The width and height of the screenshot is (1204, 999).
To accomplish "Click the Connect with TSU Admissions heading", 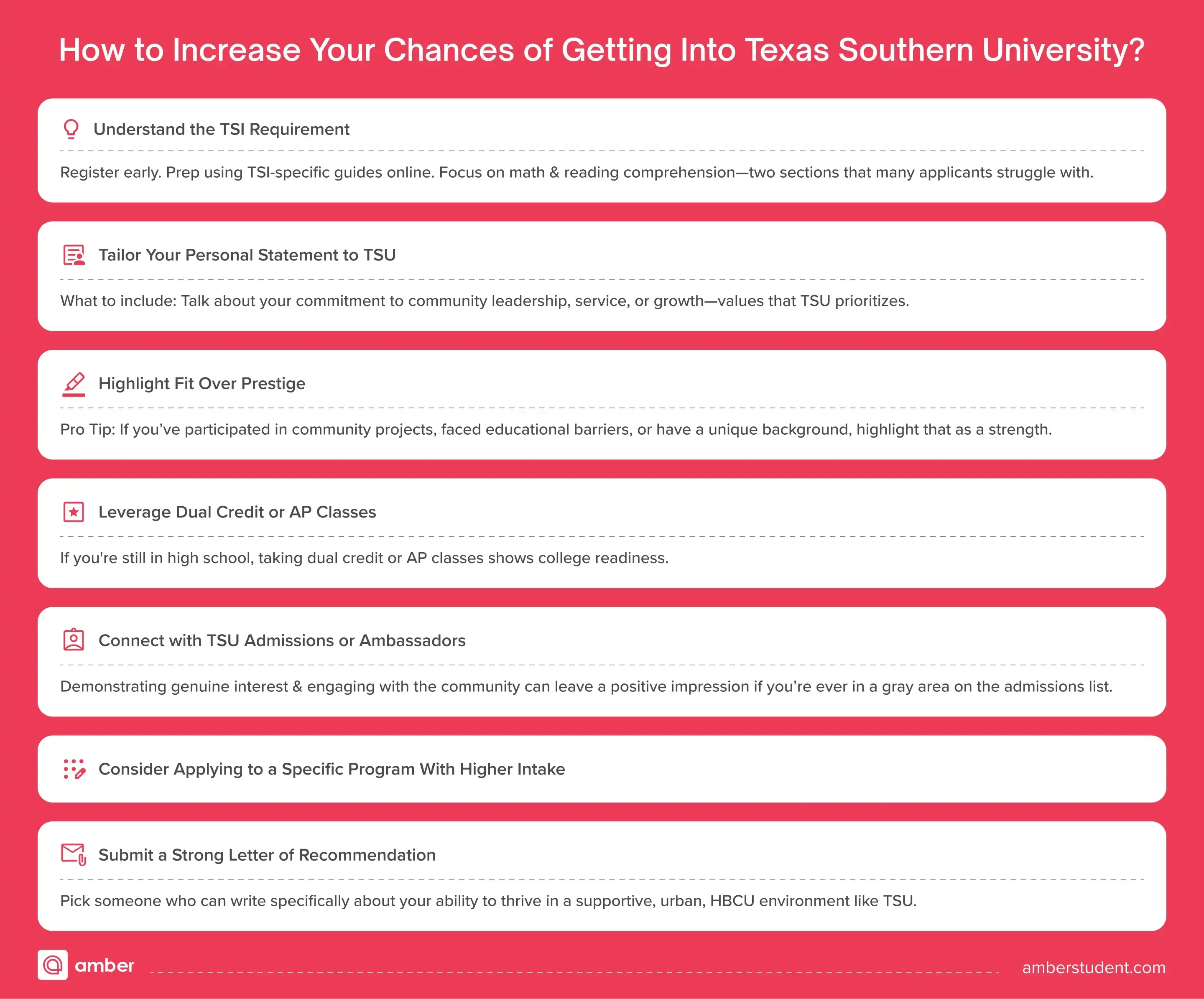I will click(x=282, y=640).
